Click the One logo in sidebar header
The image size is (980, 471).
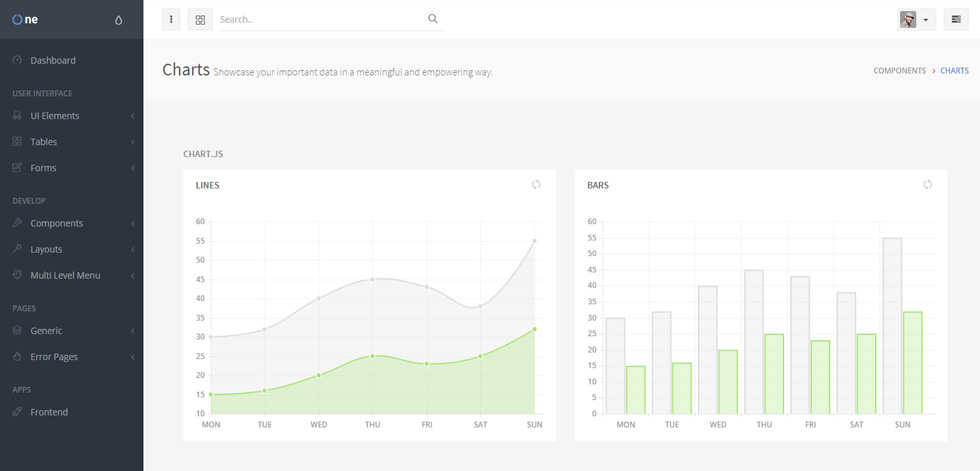25,19
